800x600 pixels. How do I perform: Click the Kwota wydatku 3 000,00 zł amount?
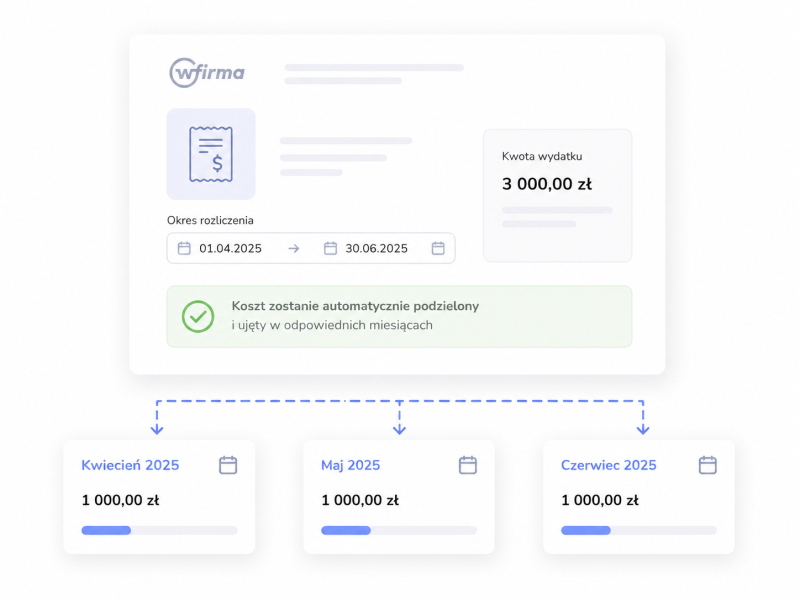[x=547, y=184]
